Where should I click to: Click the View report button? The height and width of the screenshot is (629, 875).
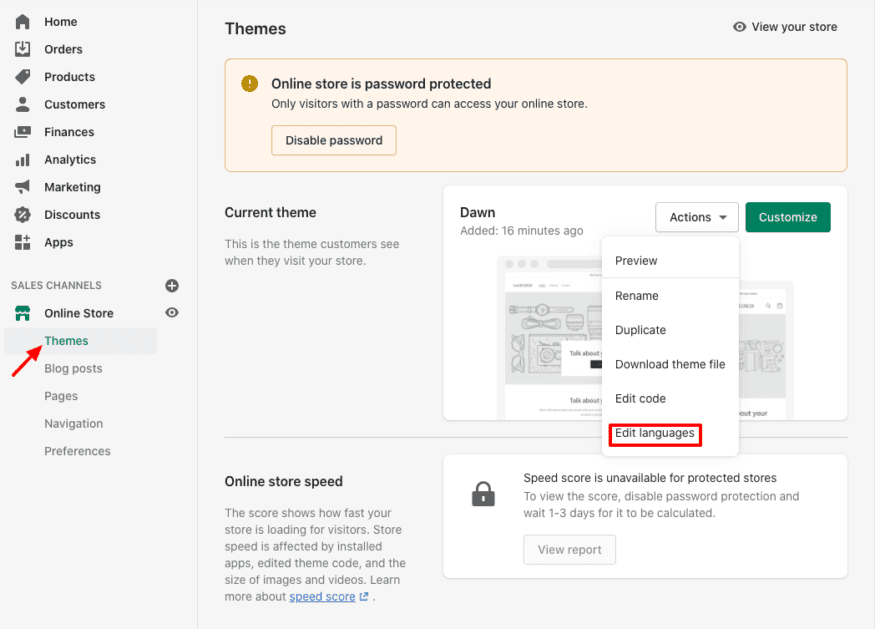click(x=570, y=550)
